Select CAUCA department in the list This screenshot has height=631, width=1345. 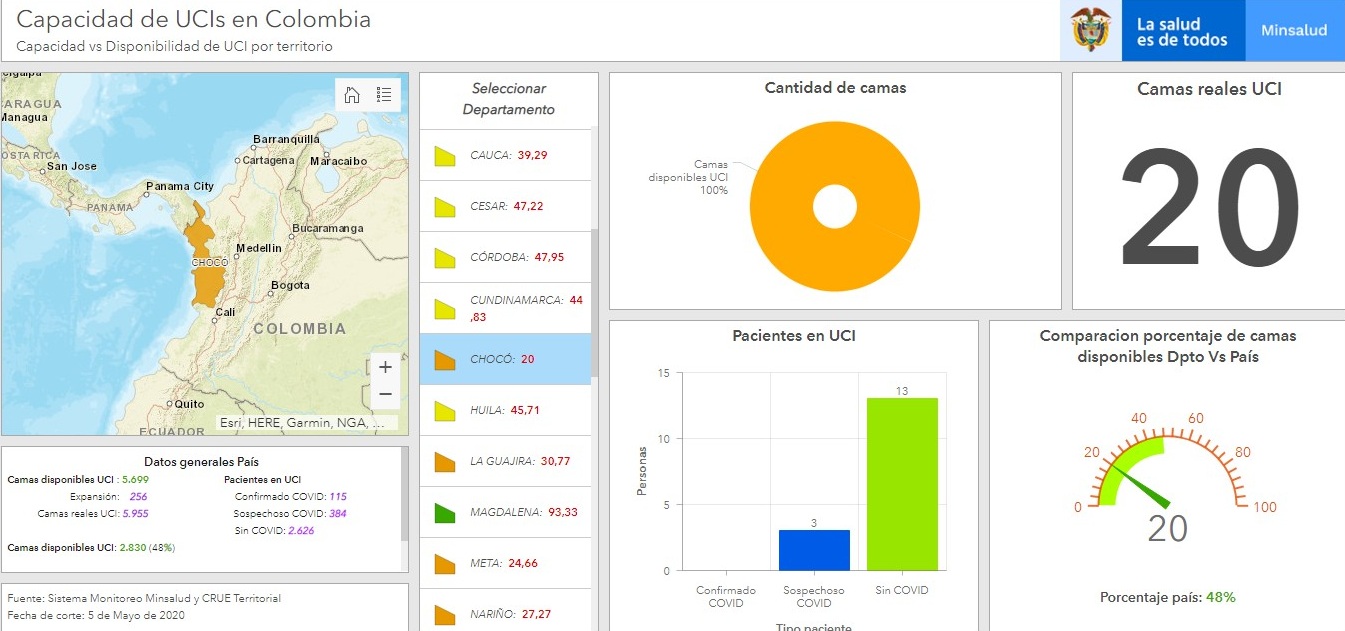505,155
